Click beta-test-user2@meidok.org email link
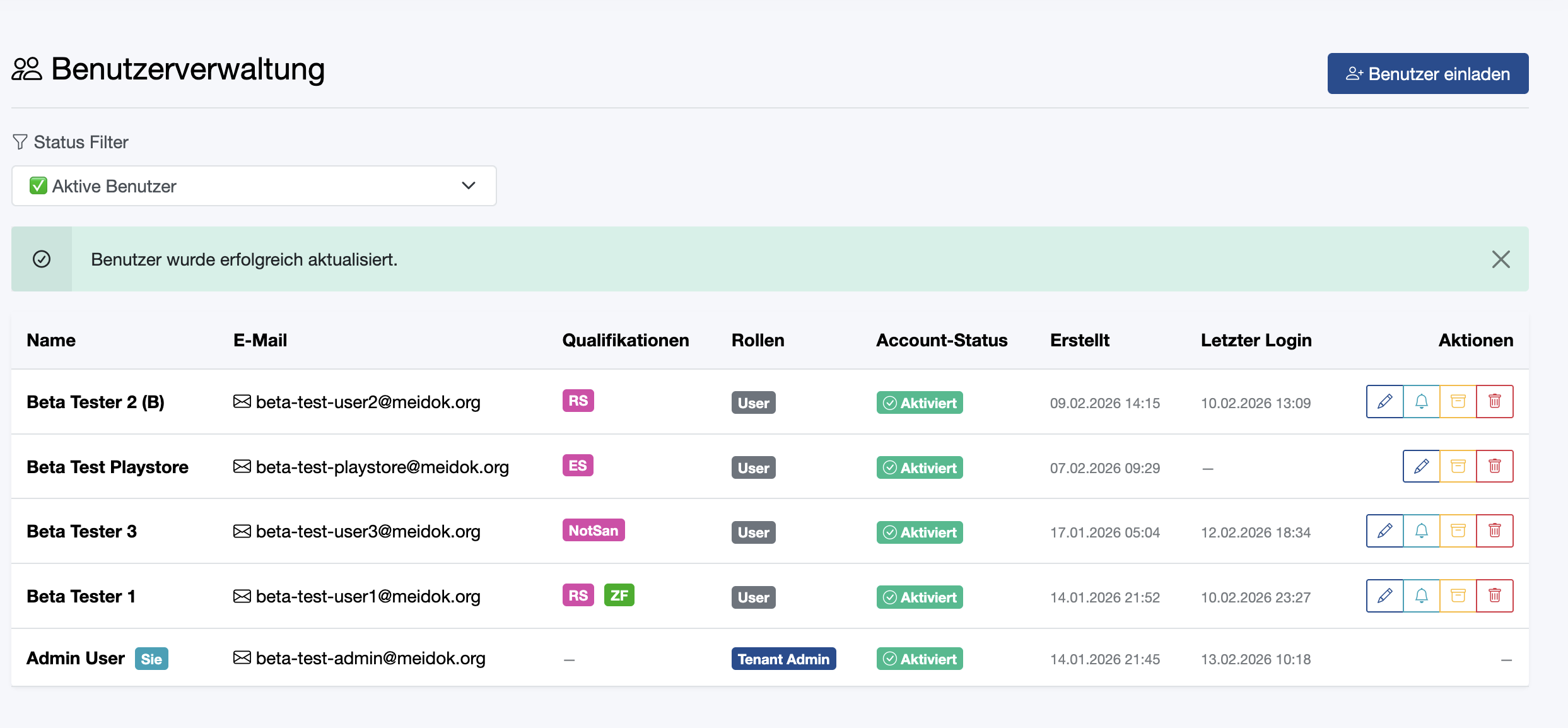The image size is (1568, 728). (368, 402)
